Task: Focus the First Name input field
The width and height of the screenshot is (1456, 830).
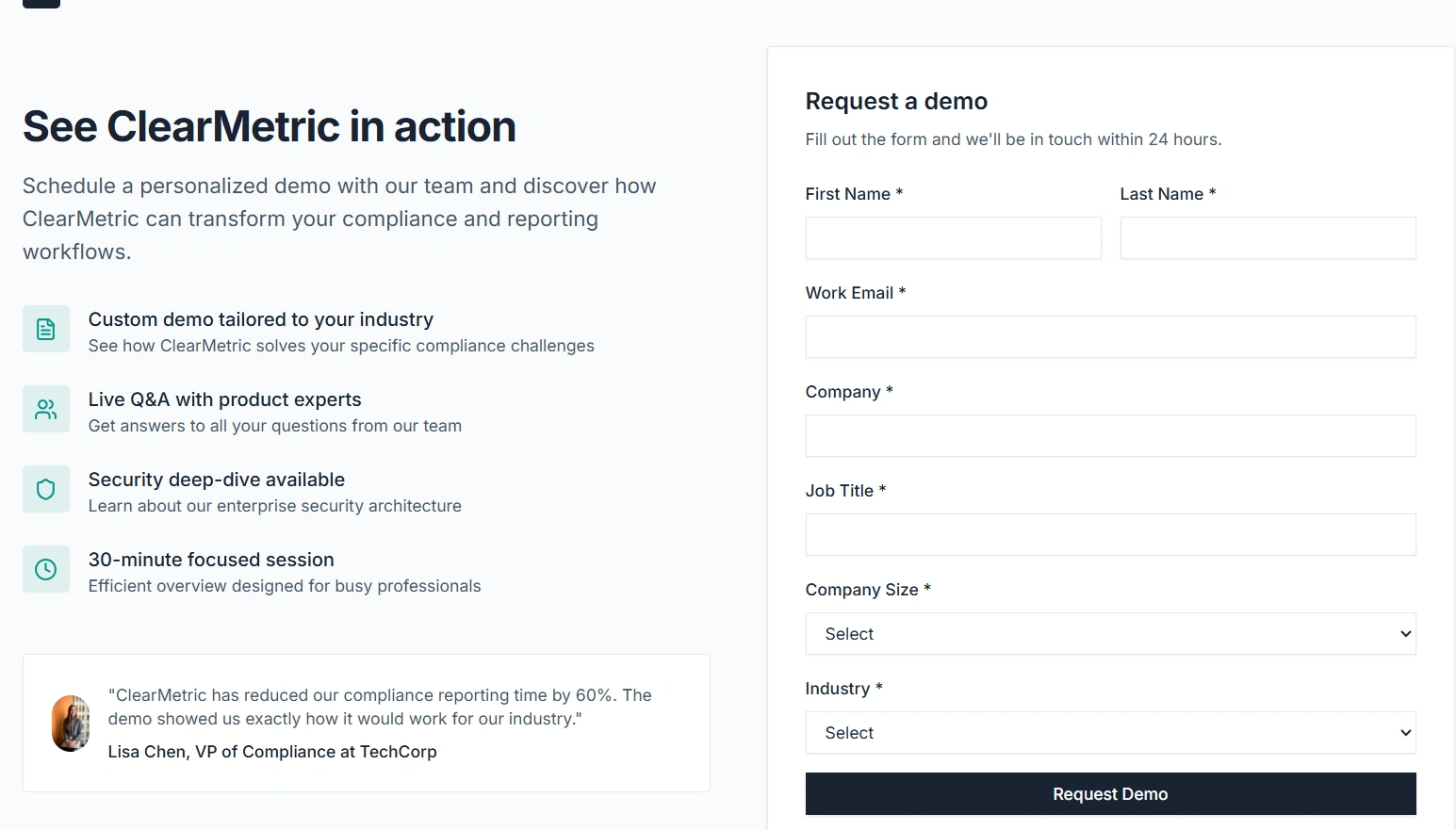Action: click(953, 238)
